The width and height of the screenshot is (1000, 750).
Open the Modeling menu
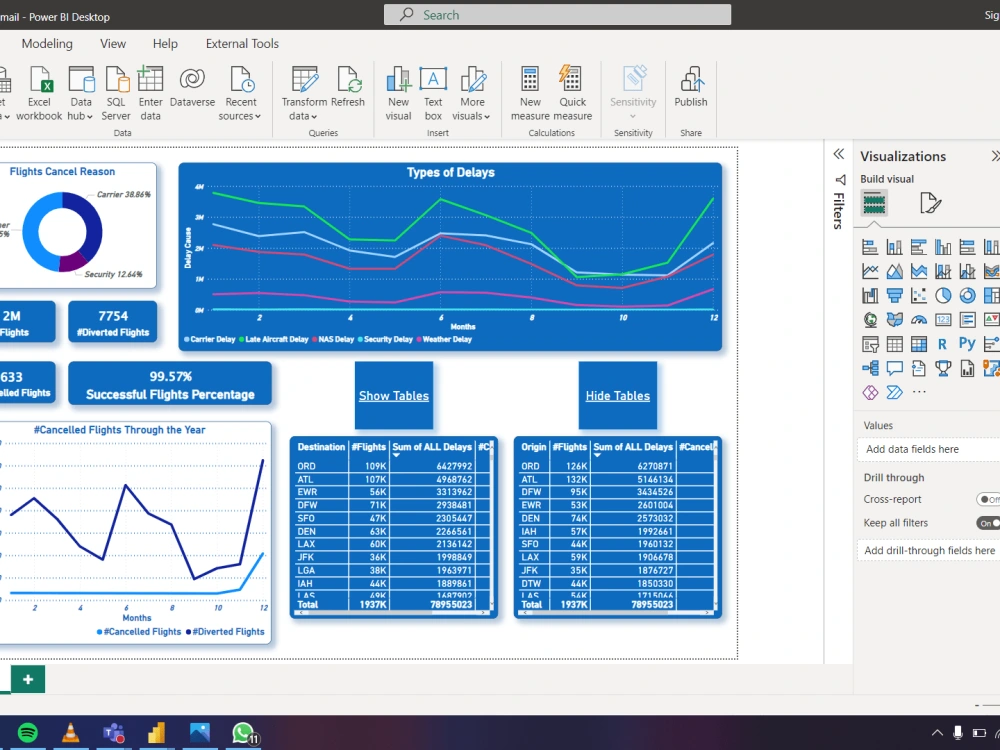pyautogui.click(x=46, y=44)
